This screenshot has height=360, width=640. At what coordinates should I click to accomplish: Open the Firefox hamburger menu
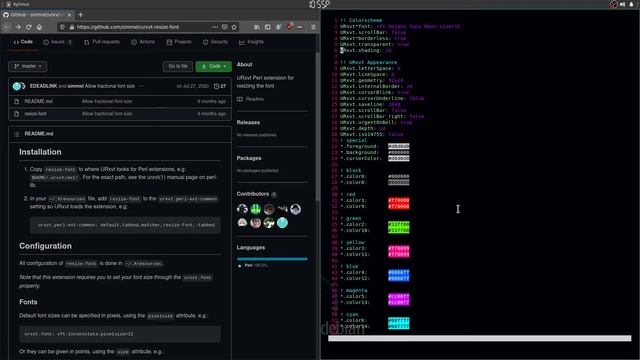tap(313, 27)
